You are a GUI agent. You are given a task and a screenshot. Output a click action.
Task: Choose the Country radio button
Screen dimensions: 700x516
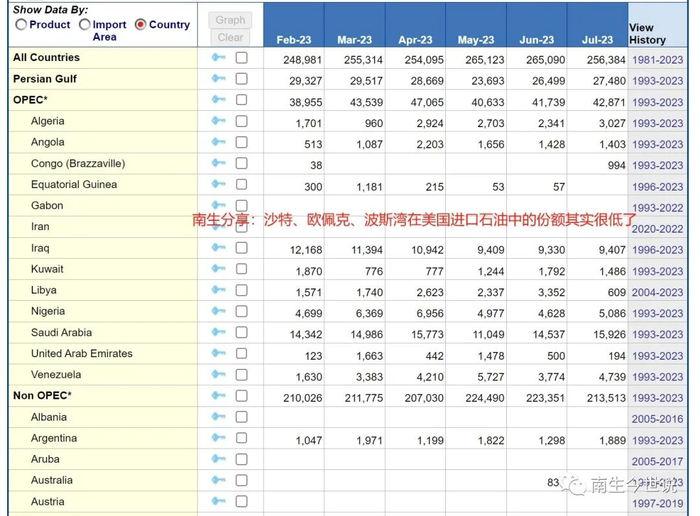(140, 25)
